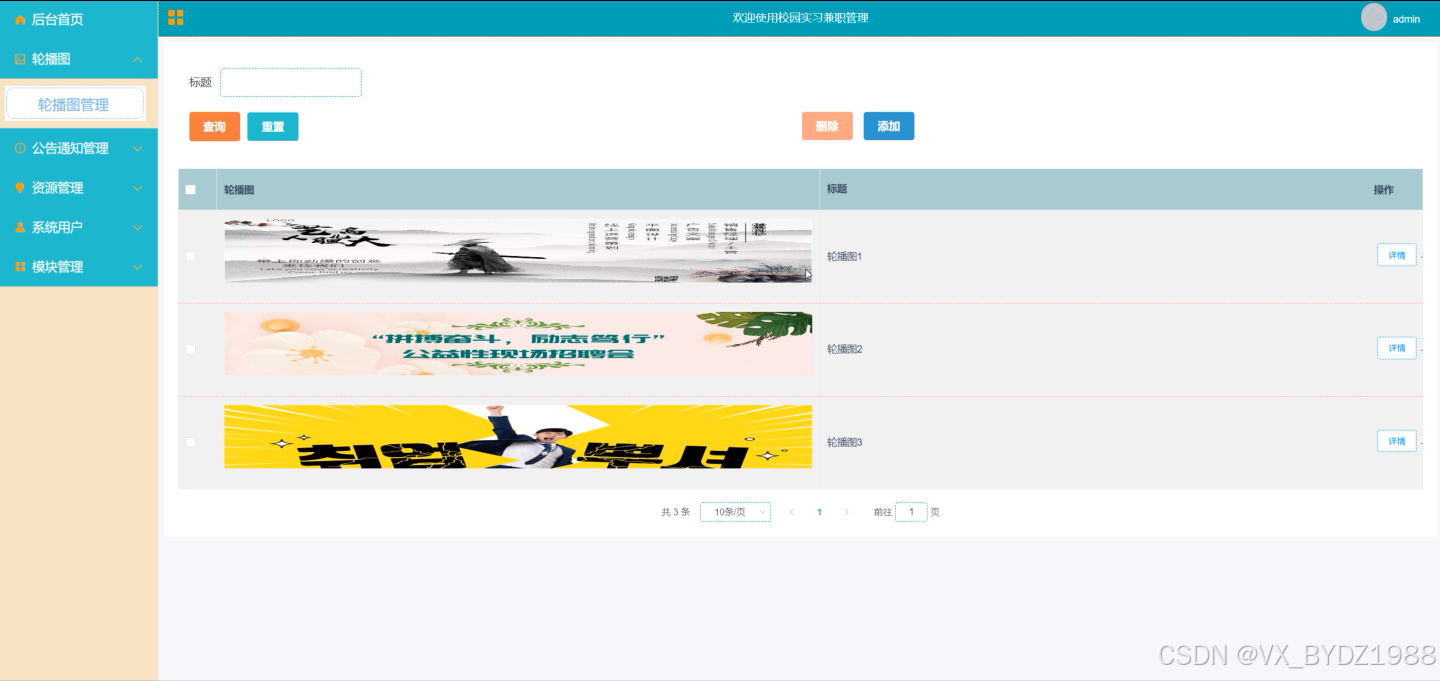1440x681 pixels.
Task: Click the user icon beside 系统用户
Action: point(20,227)
